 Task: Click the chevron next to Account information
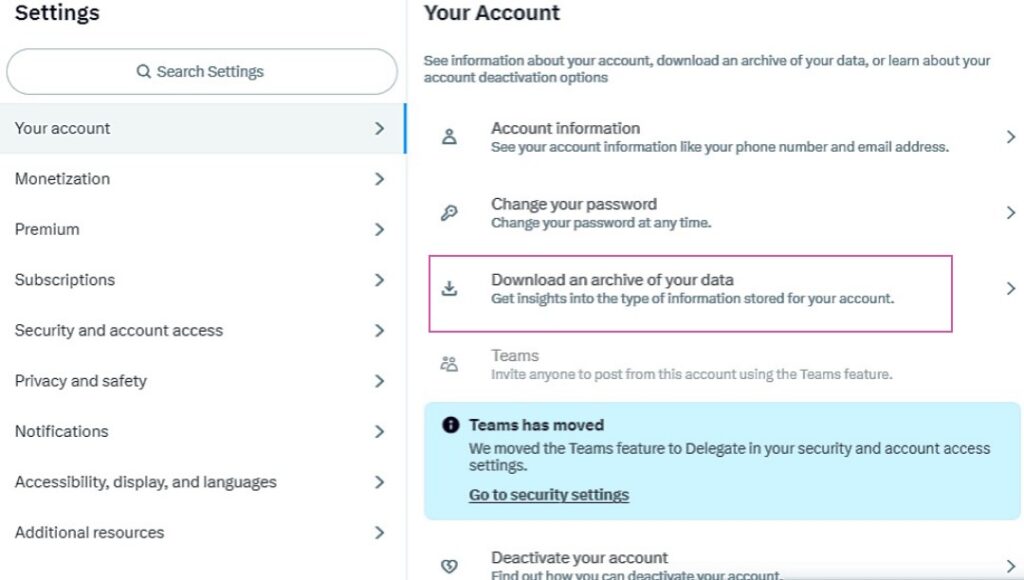(1011, 137)
